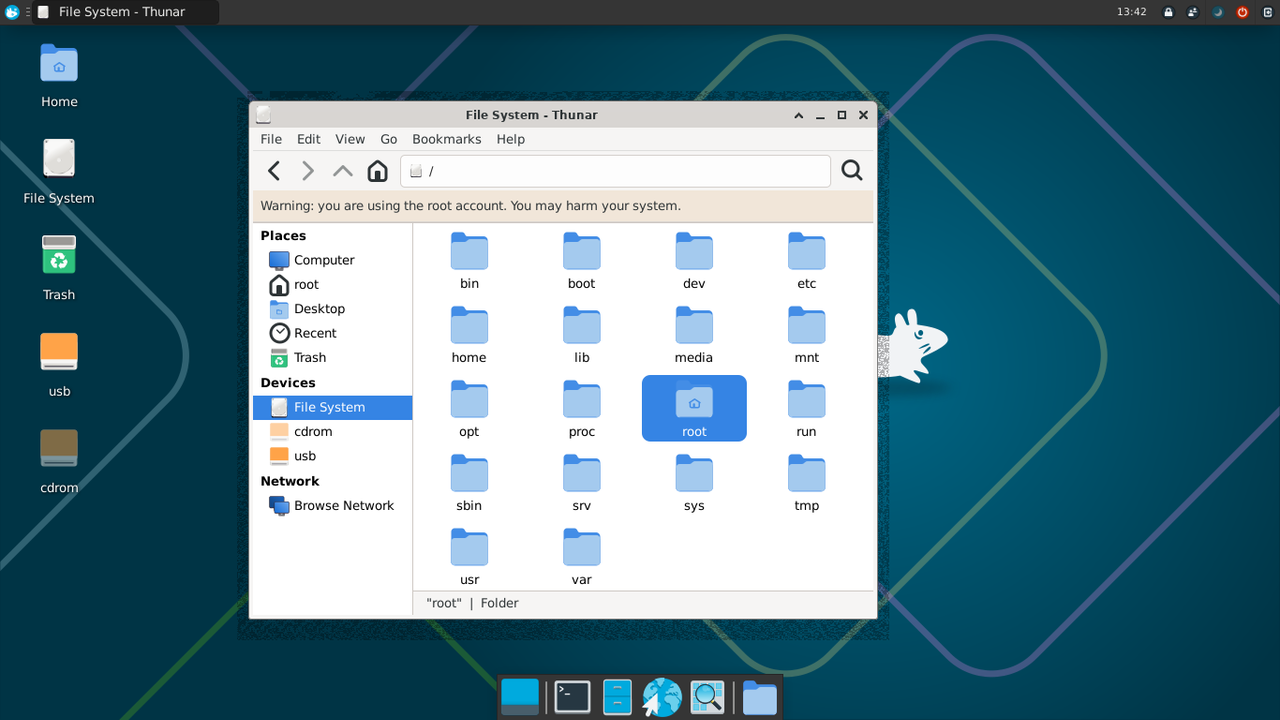The height and width of the screenshot is (720, 1280).
Task: Click the lock screen icon in the panel
Action: pos(1168,12)
